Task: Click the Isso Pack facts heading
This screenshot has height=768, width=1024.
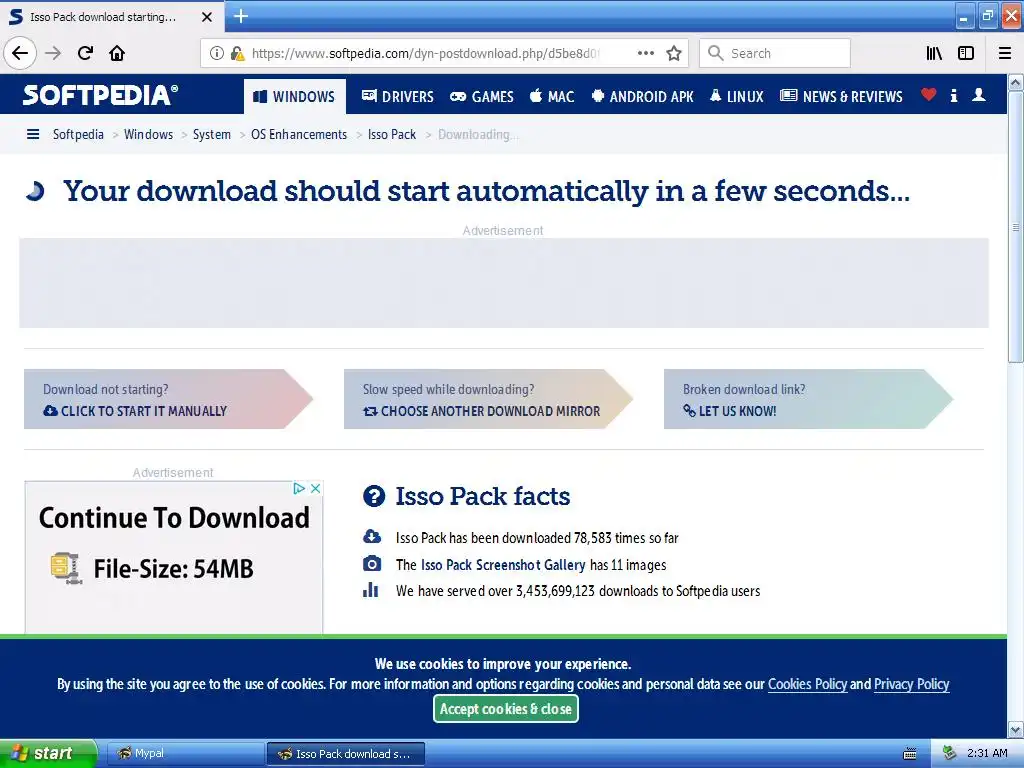Action: click(483, 496)
